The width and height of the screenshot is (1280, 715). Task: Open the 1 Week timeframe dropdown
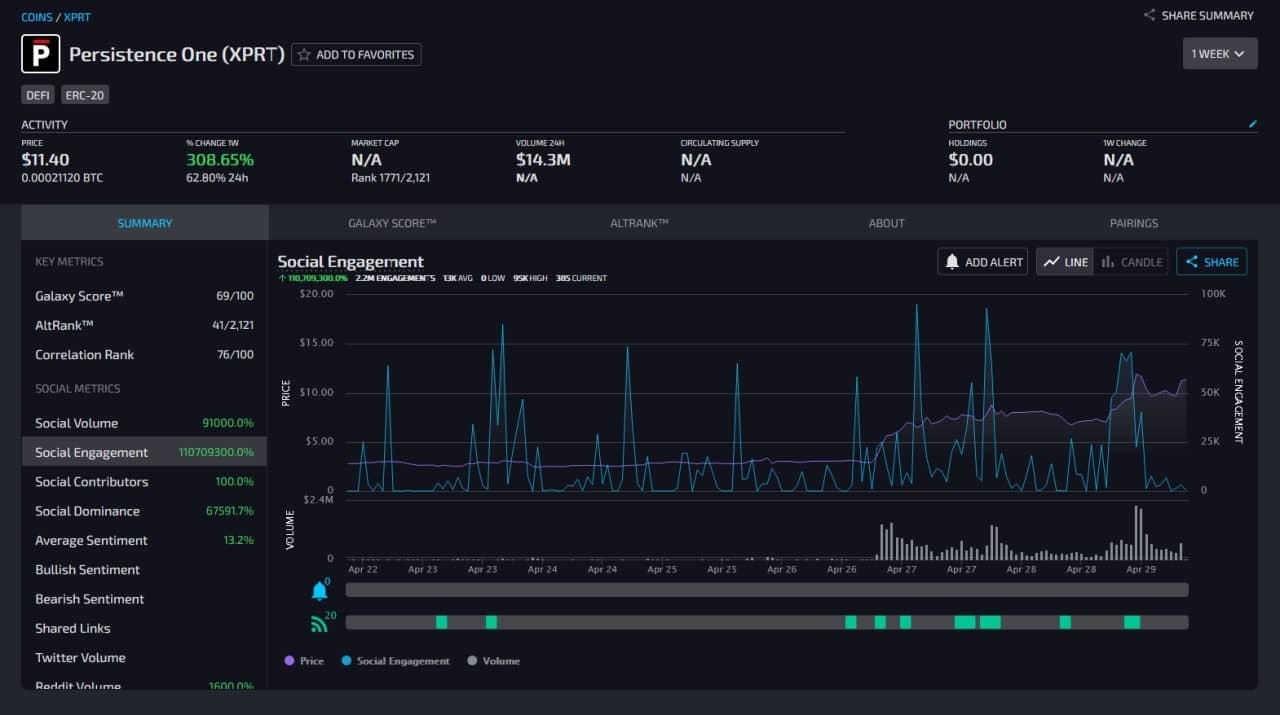click(1220, 54)
